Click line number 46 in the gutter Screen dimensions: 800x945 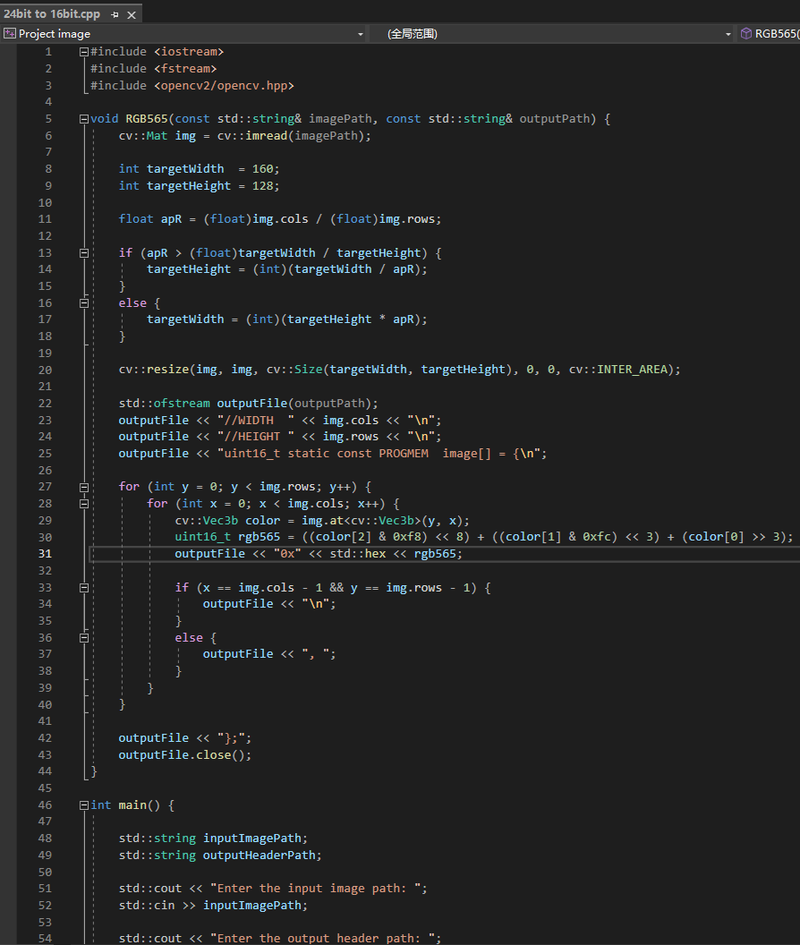tap(45, 805)
